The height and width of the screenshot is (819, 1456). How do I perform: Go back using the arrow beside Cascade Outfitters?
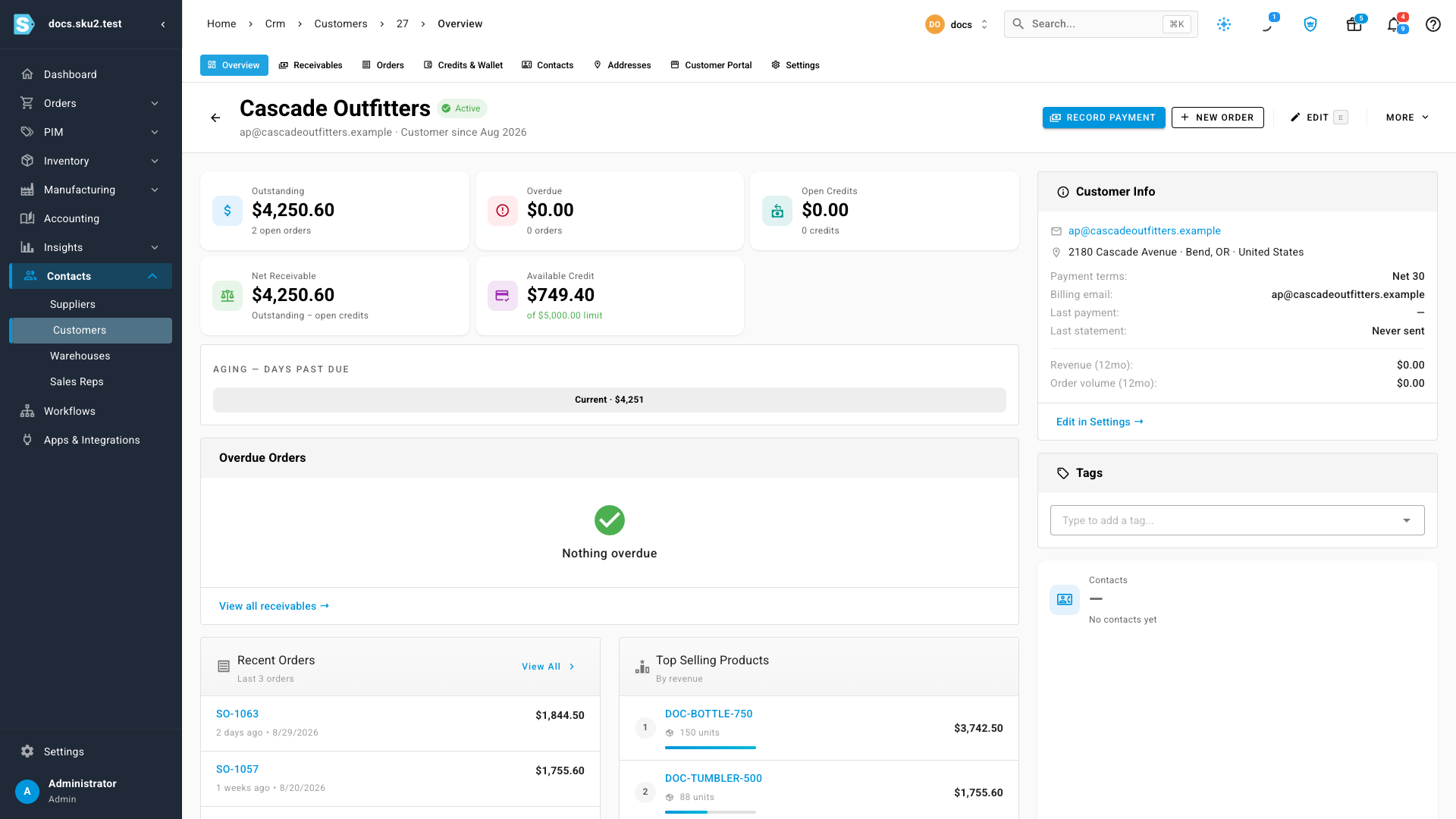(215, 118)
